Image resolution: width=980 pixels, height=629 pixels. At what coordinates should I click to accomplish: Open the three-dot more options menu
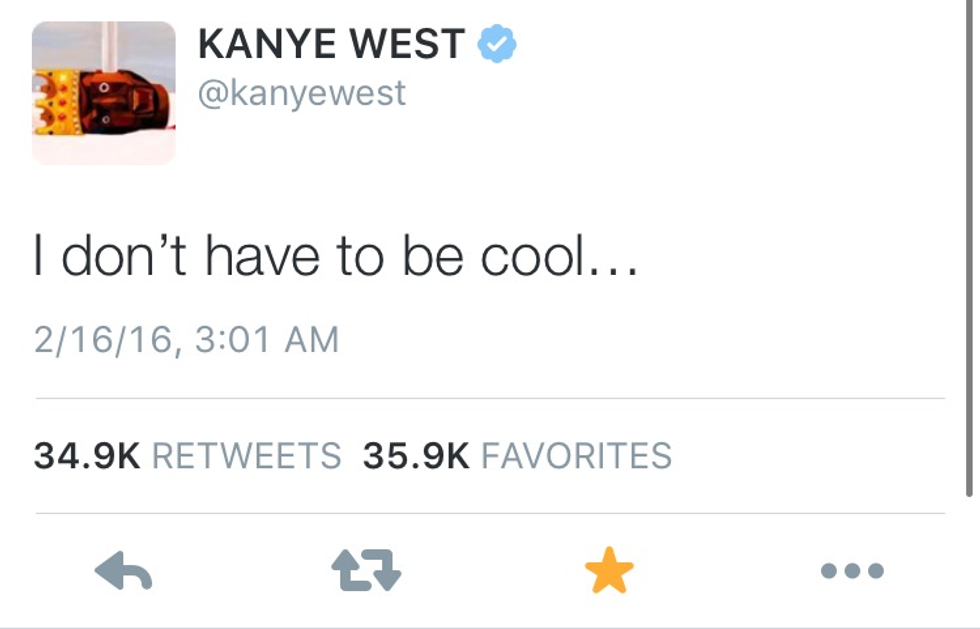pyautogui.click(x=852, y=570)
